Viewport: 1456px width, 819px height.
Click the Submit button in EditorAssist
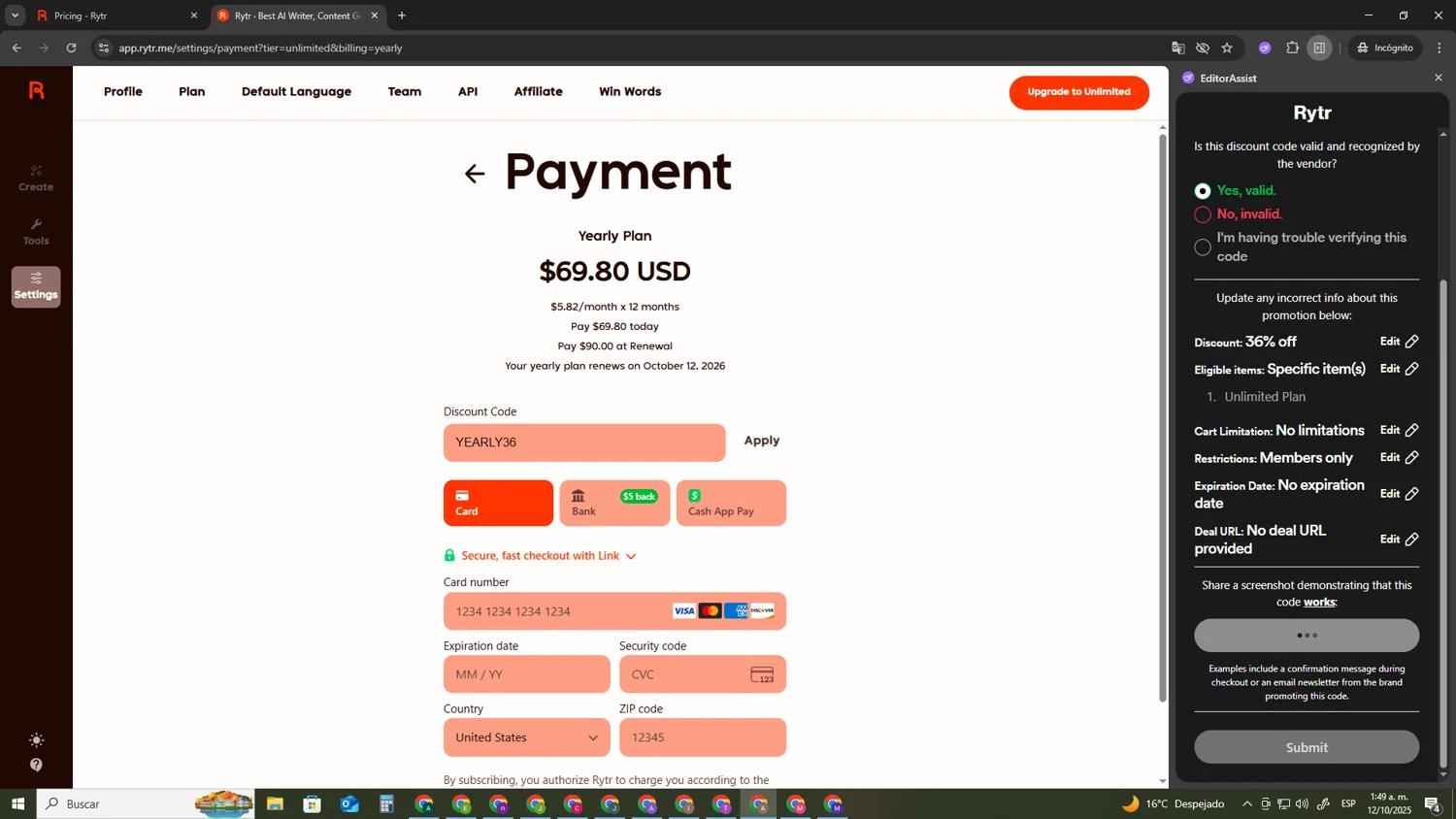point(1307,747)
